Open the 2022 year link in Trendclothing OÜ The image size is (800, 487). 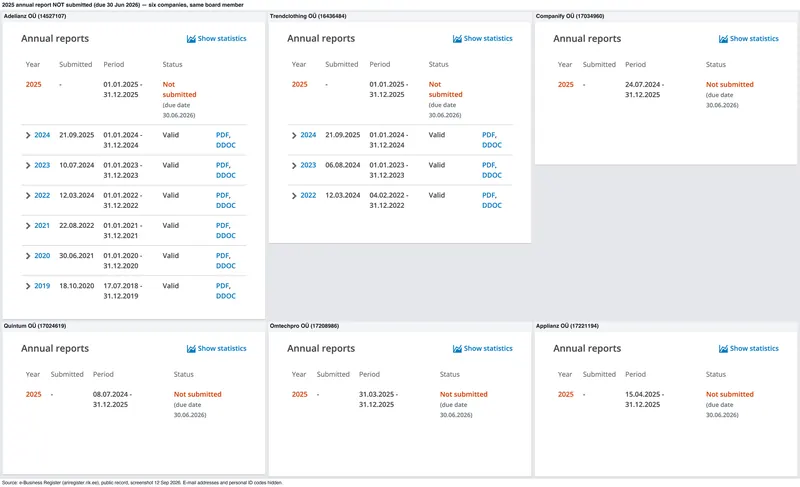click(308, 195)
